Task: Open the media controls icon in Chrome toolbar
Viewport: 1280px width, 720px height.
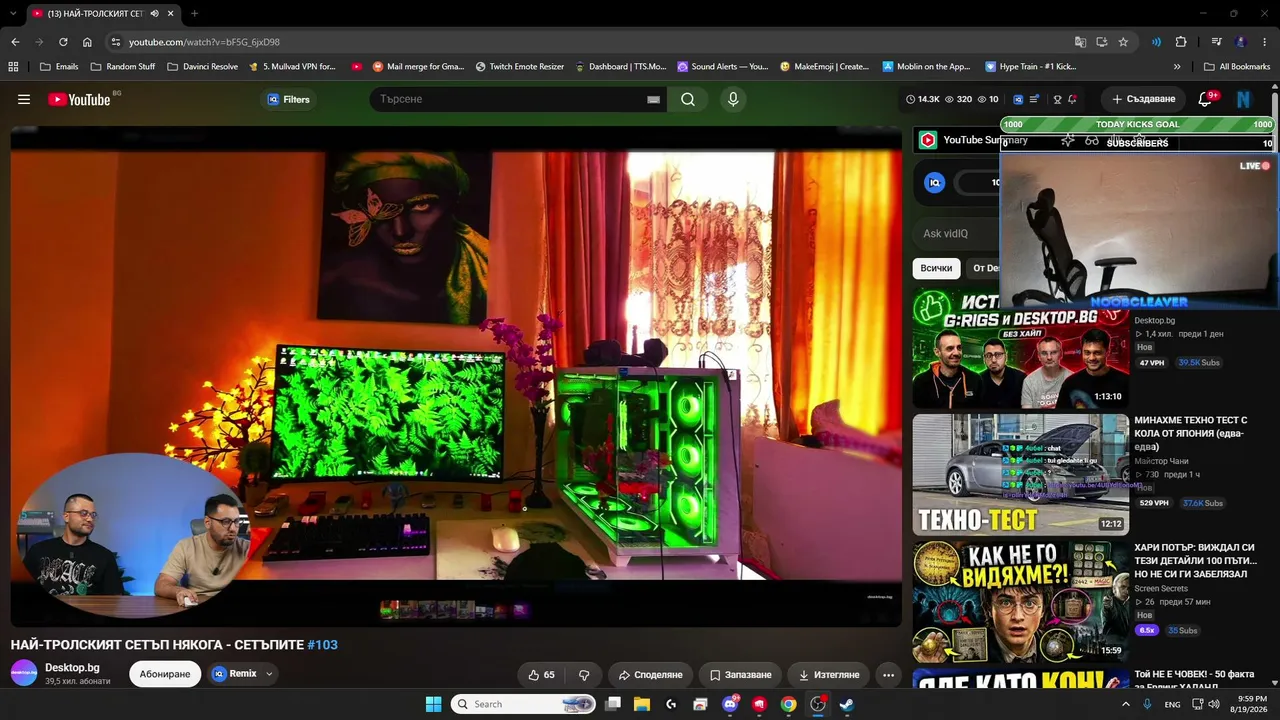Action: pyautogui.click(x=1216, y=42)
